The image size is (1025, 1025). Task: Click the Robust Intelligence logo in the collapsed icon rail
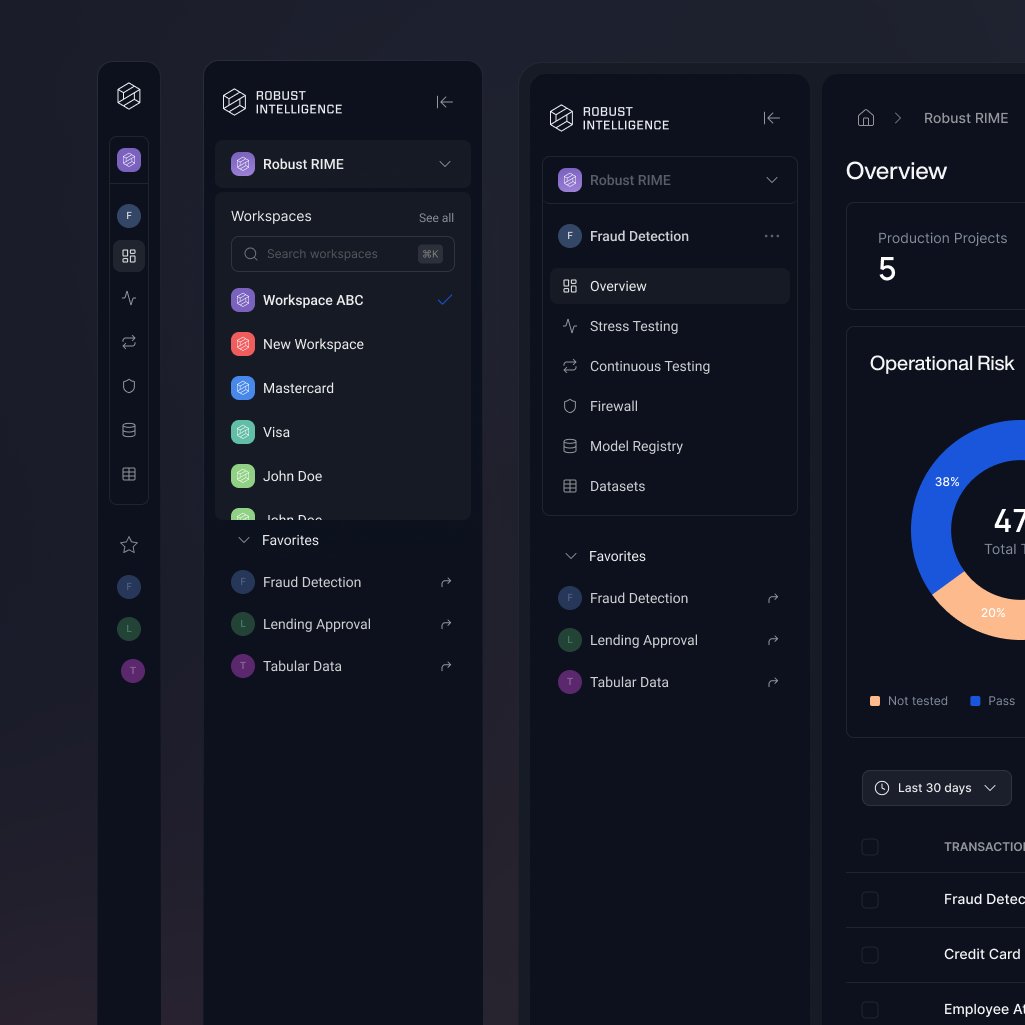coord(129,96)
